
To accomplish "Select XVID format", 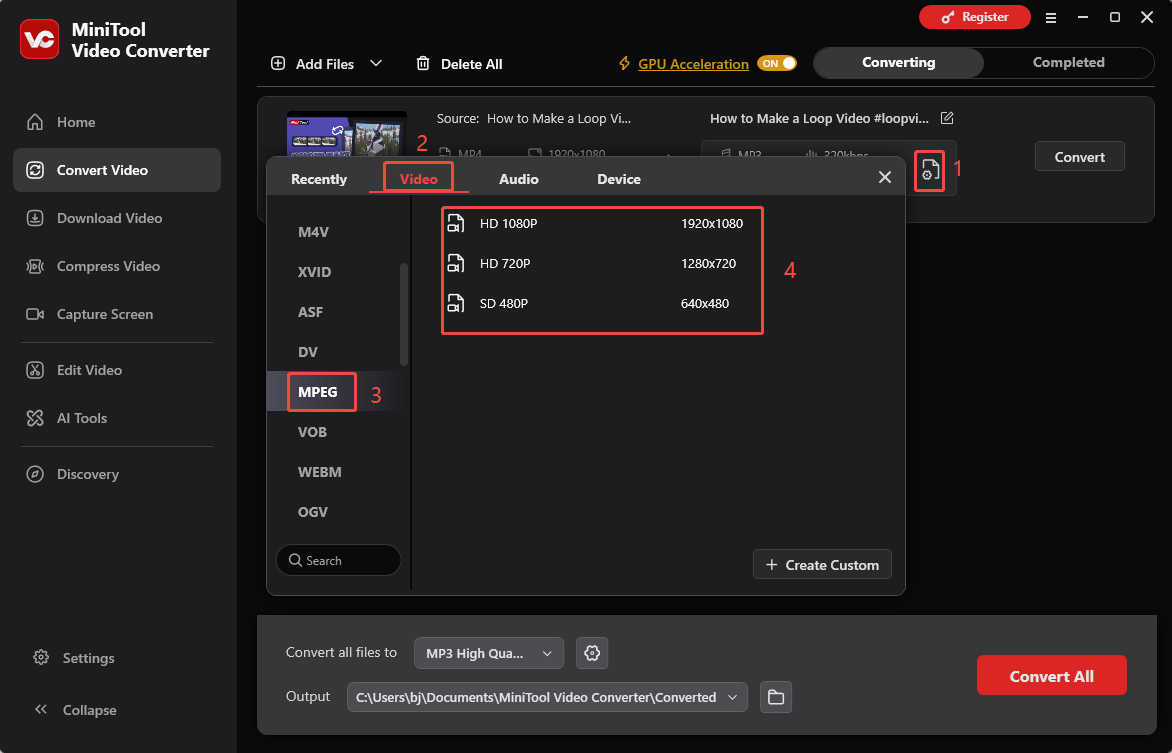I will 314,271.
